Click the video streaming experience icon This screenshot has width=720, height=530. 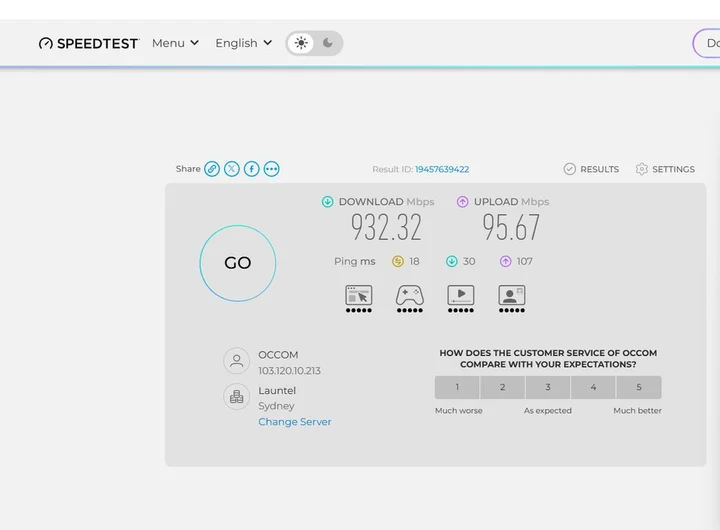tap(461, 299)
